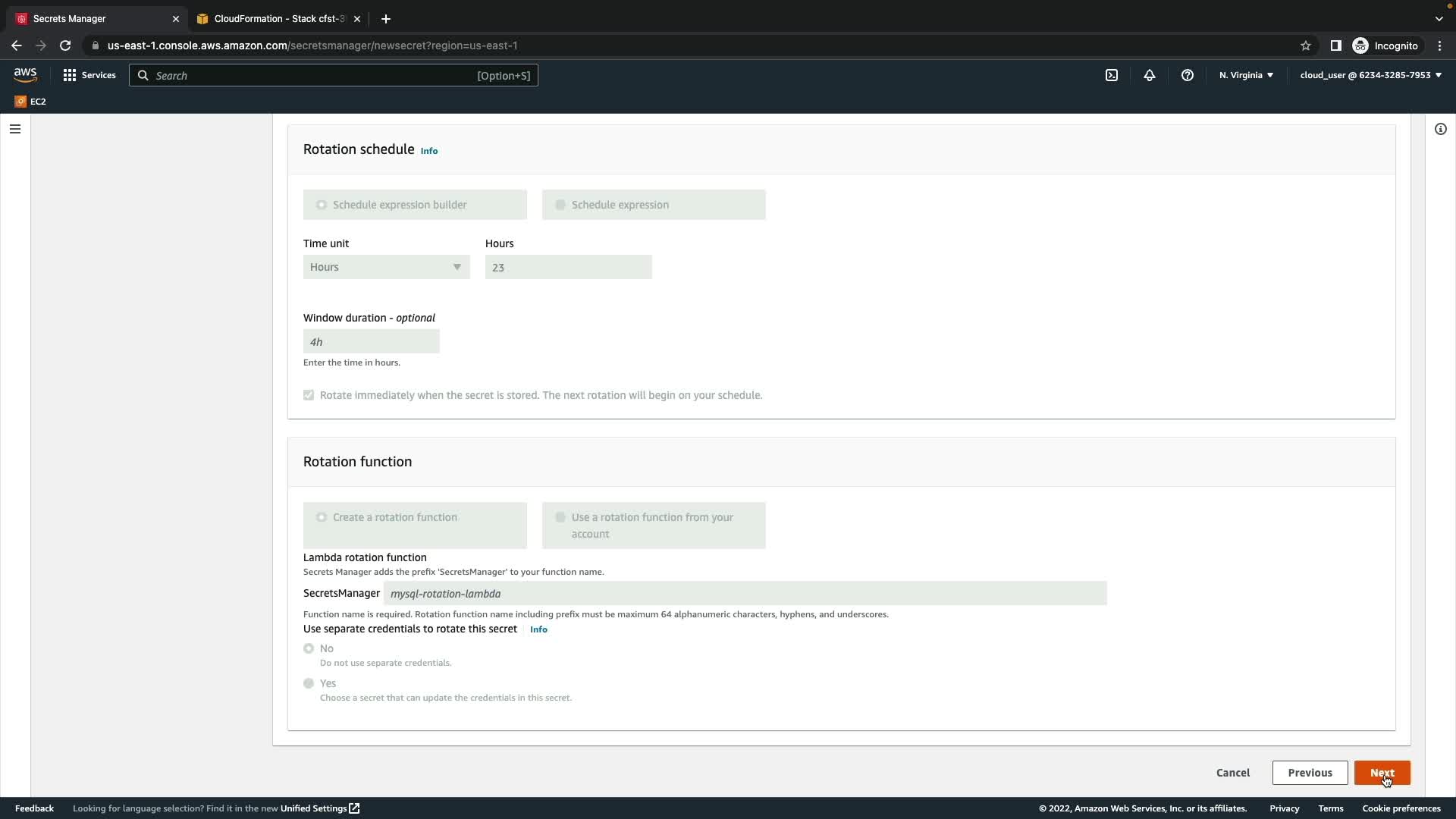Open the AWS CloudShell icon

[1112, 75]
